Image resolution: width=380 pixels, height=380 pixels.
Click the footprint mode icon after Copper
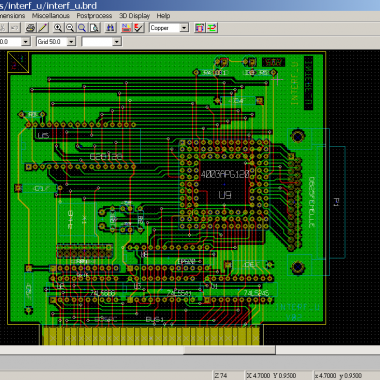(200, 28)
